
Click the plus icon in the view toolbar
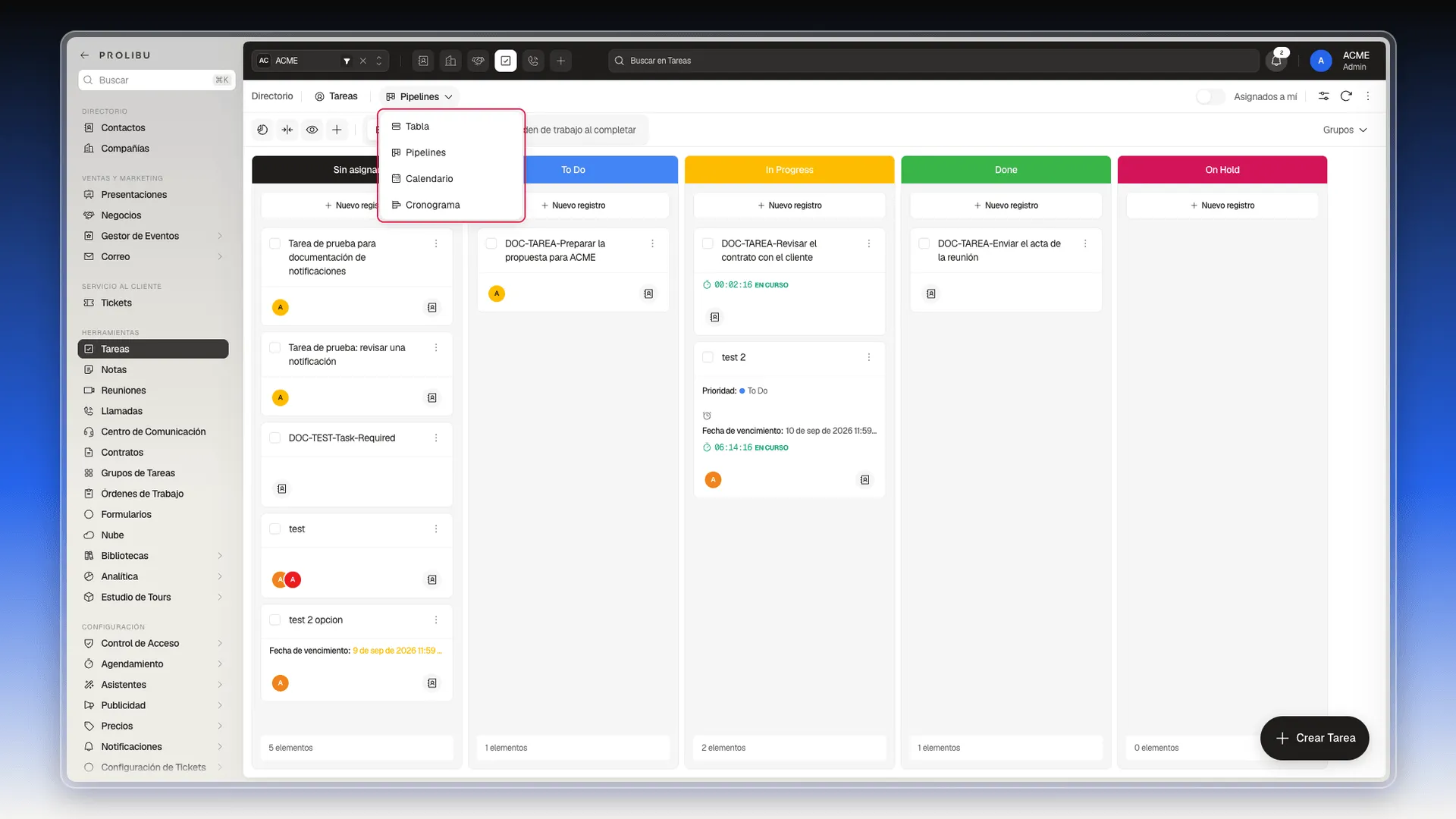[337, 130]
